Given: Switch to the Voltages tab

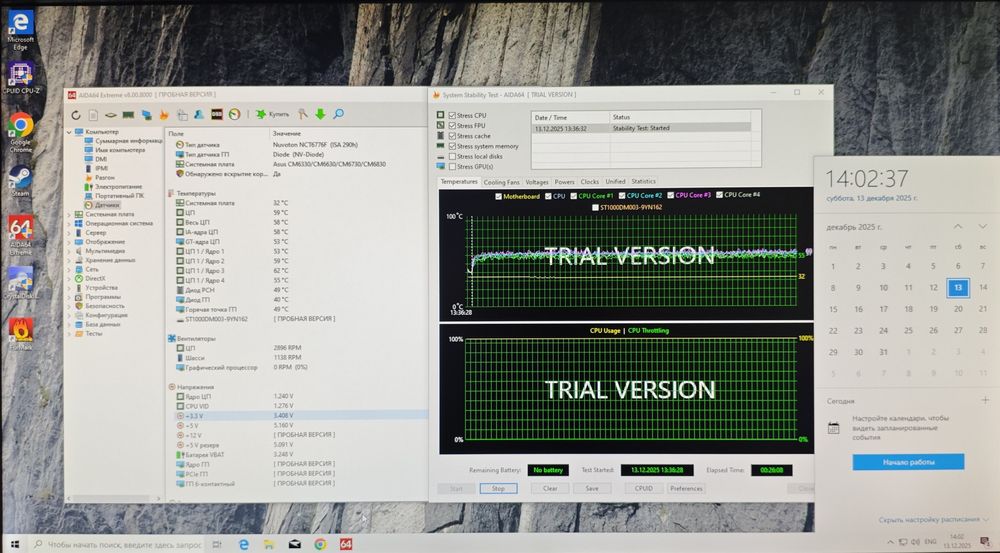Looking at the screenshot, I should 537,182.
